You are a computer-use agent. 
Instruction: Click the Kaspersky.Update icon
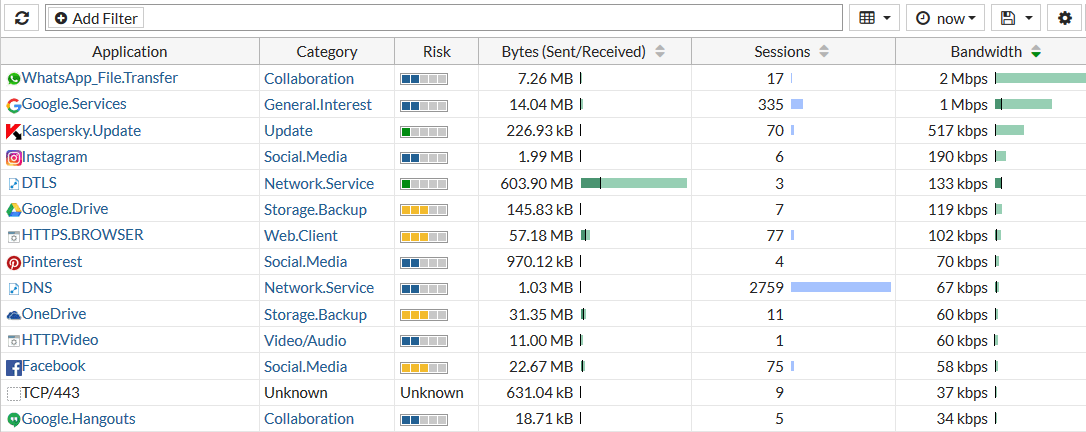(x=14, y=132)
